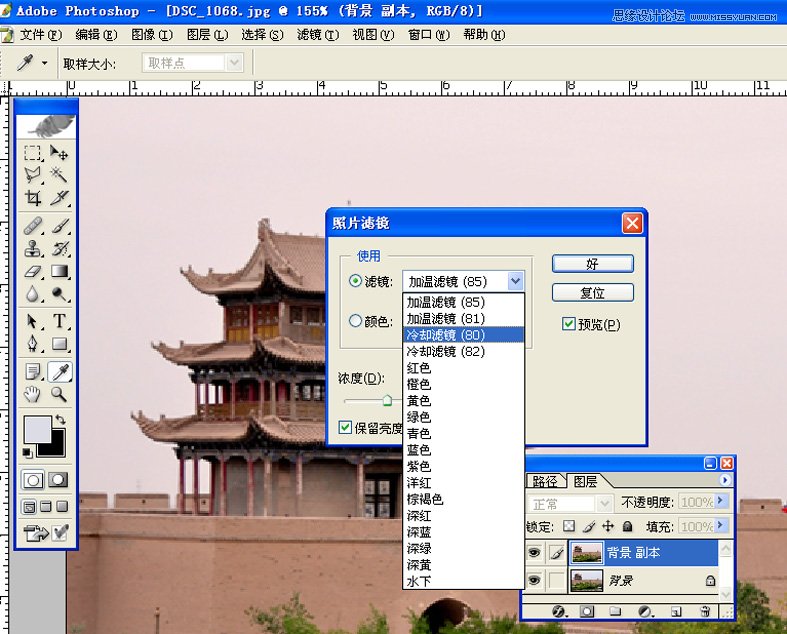Switch to the 图层 tab

coord(585,481)
